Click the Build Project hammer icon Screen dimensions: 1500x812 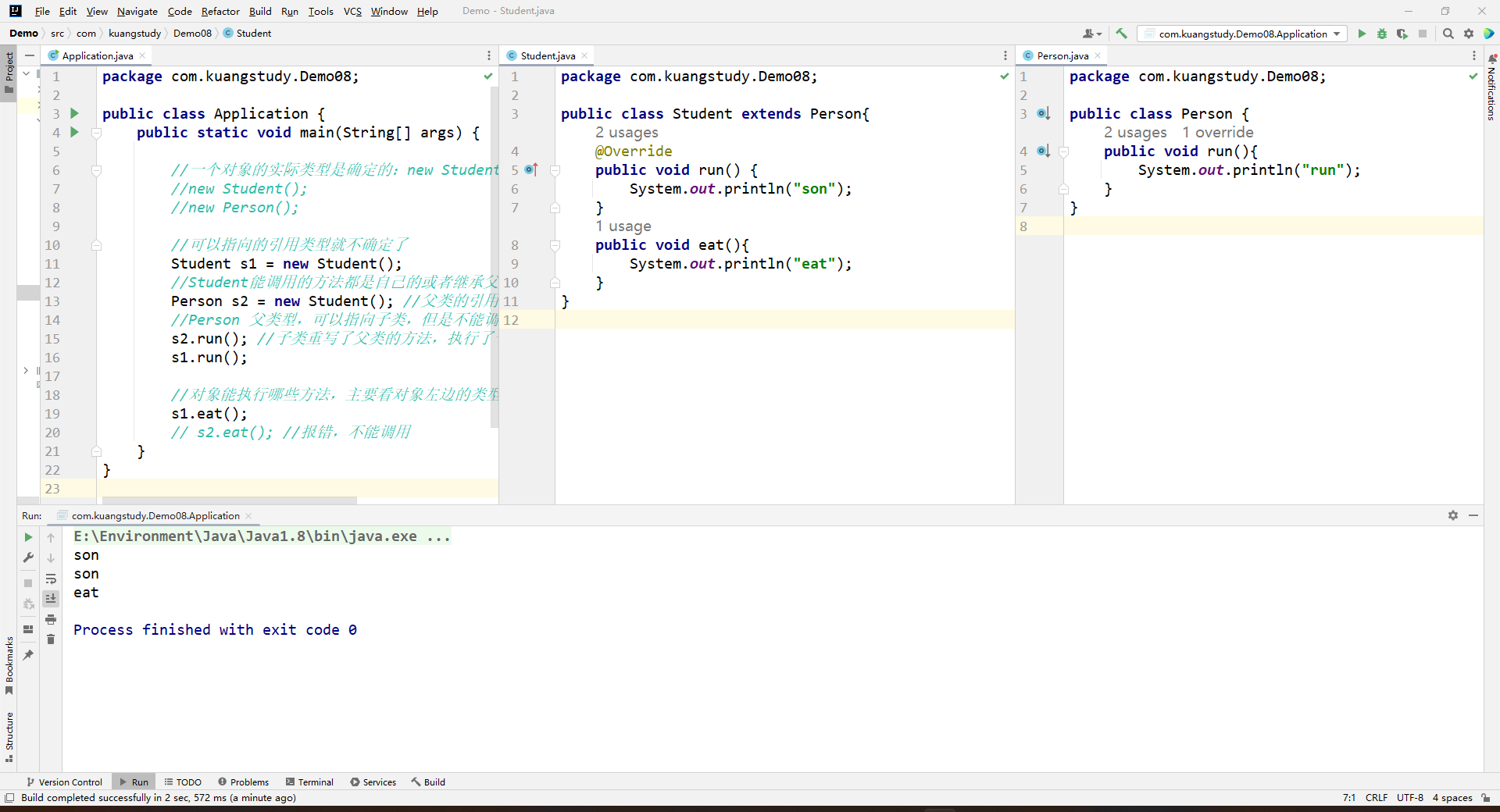tap(1121, 34)
